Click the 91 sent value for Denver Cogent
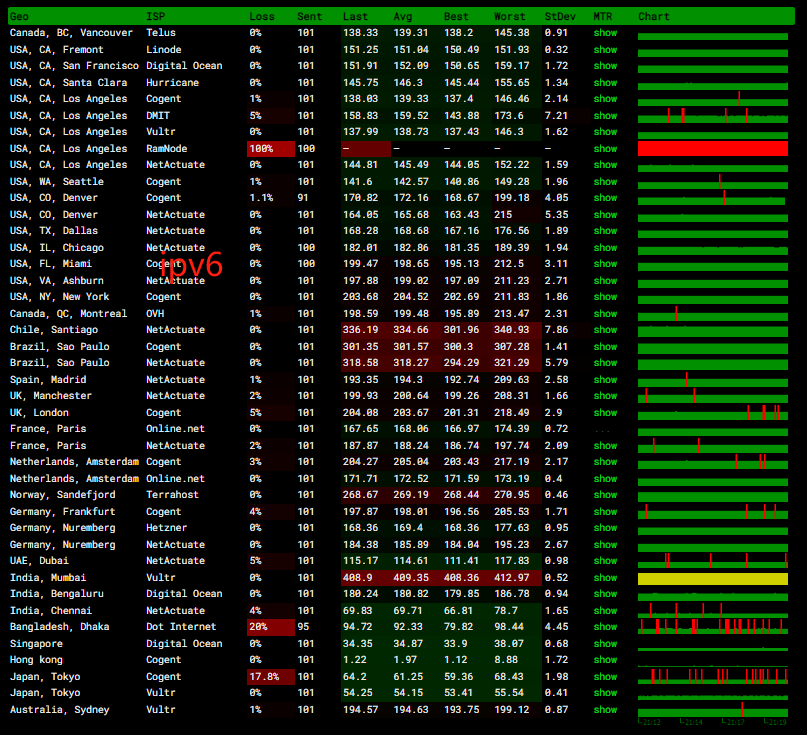Screen dimensions: 807x735 (x=303, y=198)
